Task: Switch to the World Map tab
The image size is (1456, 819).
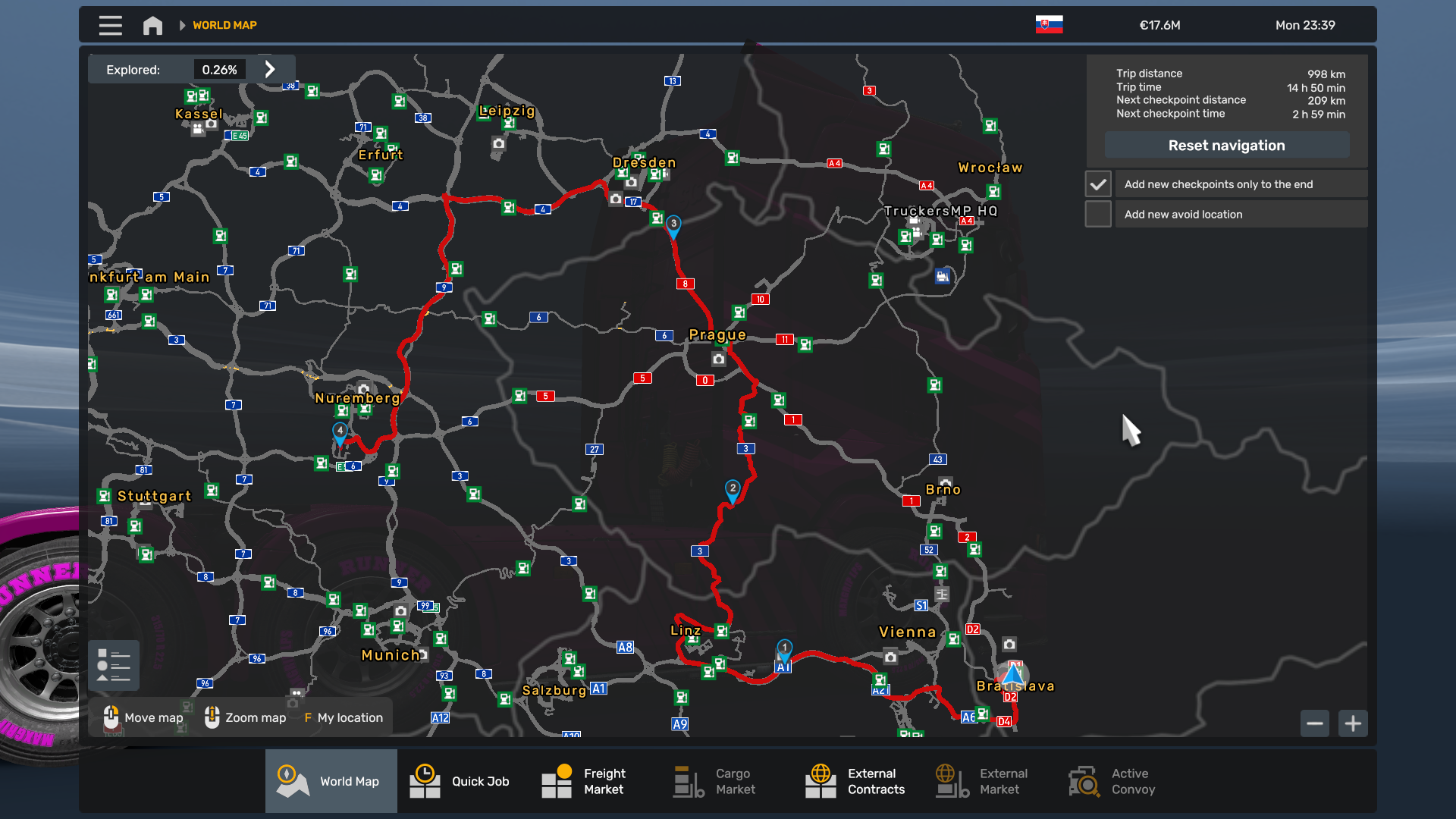Action: pos(331,780)
